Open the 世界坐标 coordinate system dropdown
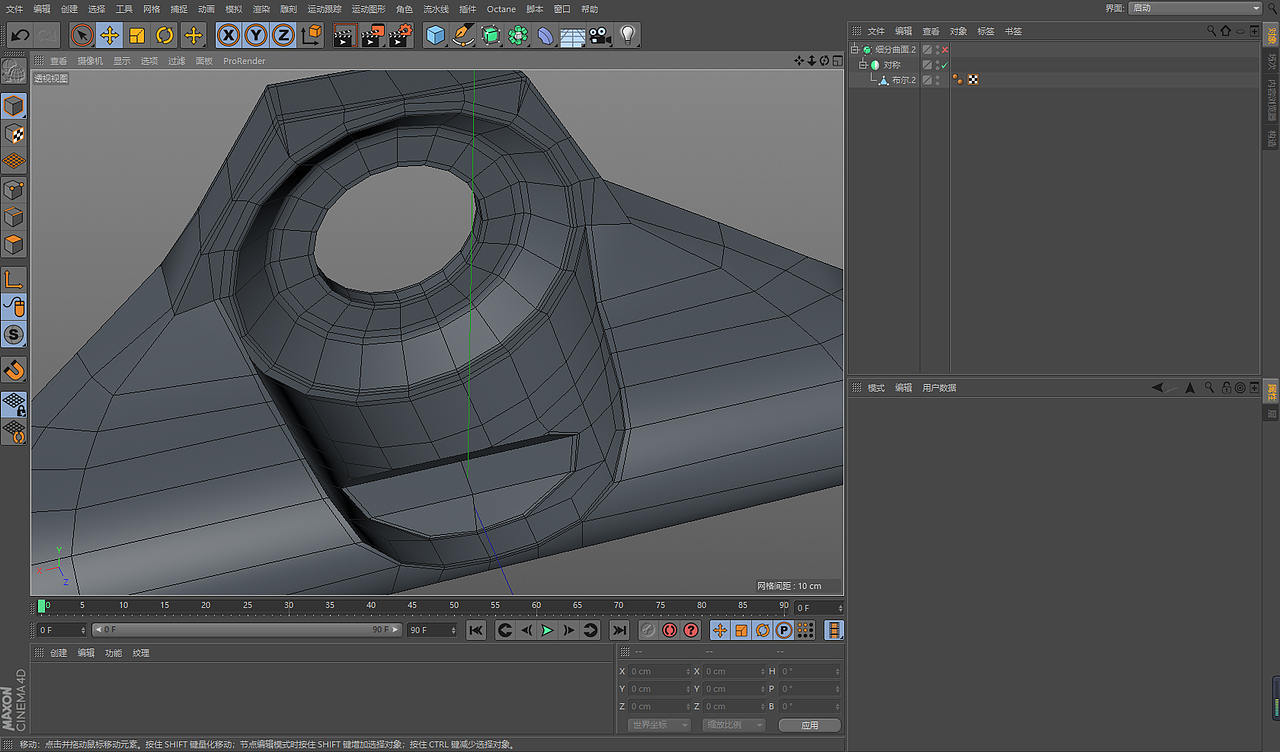Image resolution: width=1280 pixels, height=752 pixels. (658, 724)
